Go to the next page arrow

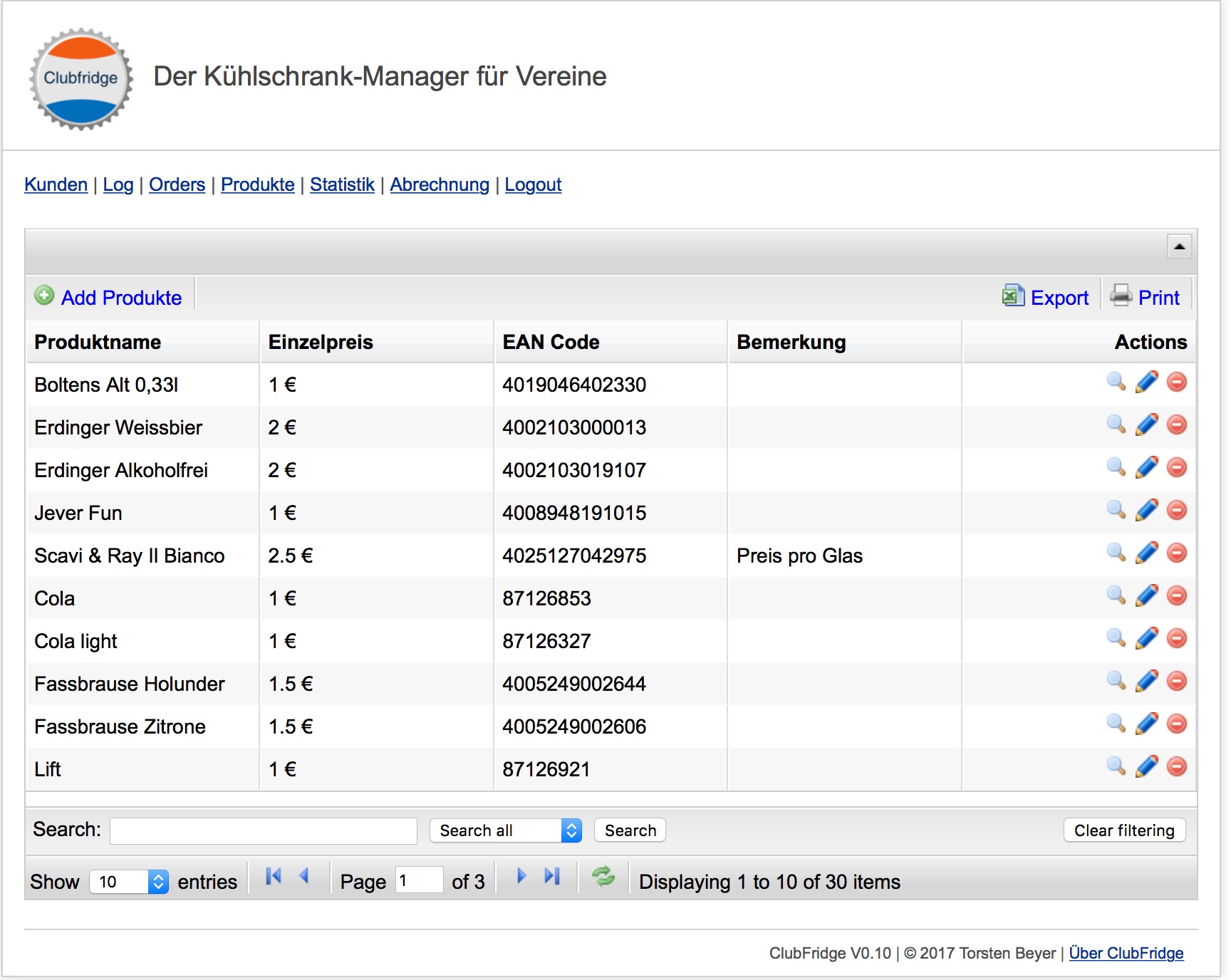(521, 877)
